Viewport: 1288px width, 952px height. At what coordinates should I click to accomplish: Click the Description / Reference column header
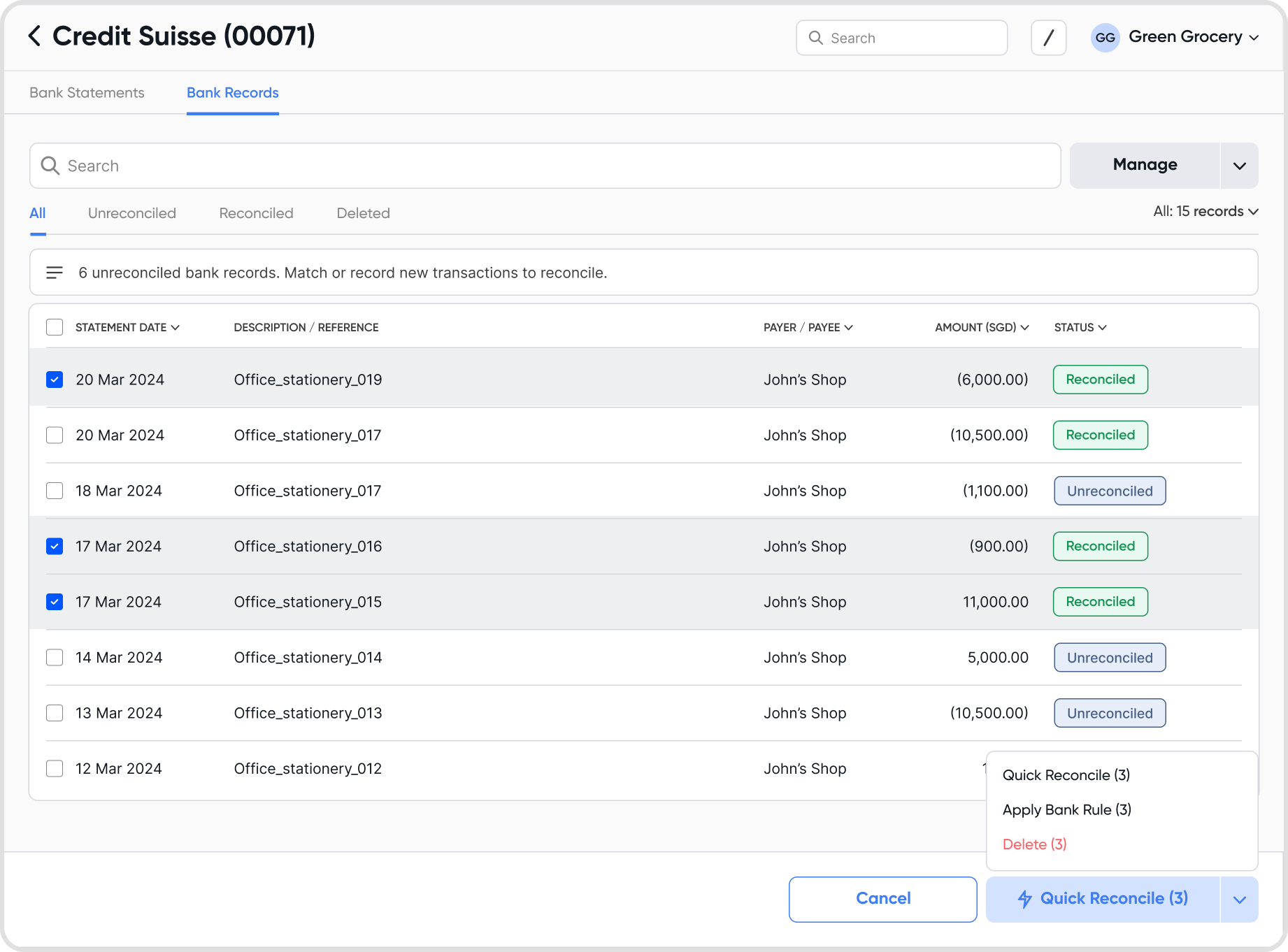click(306, 327)
